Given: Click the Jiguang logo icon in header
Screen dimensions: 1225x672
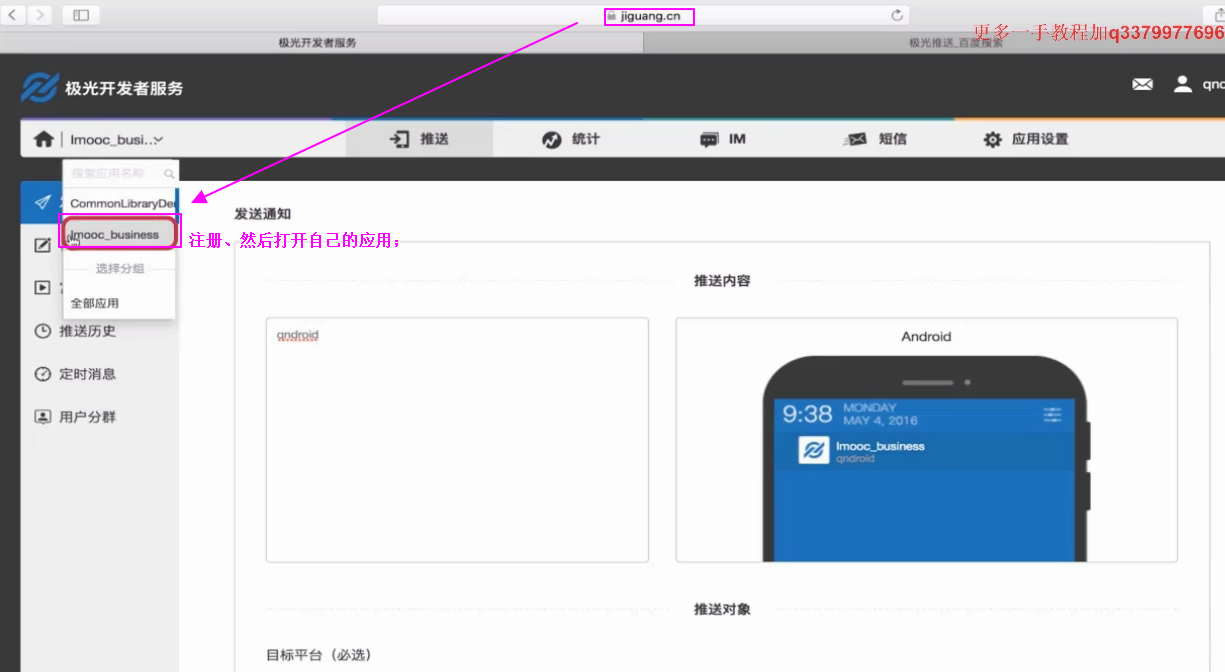Looking at the screenshot, I should point(40,87).
